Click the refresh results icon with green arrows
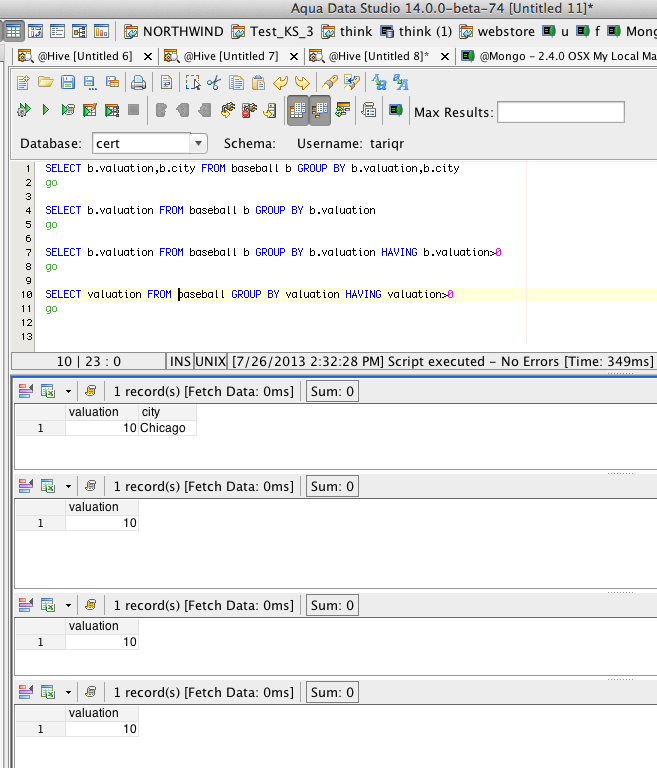The width and height of the screenshot is (657, 768). [342, 110]
